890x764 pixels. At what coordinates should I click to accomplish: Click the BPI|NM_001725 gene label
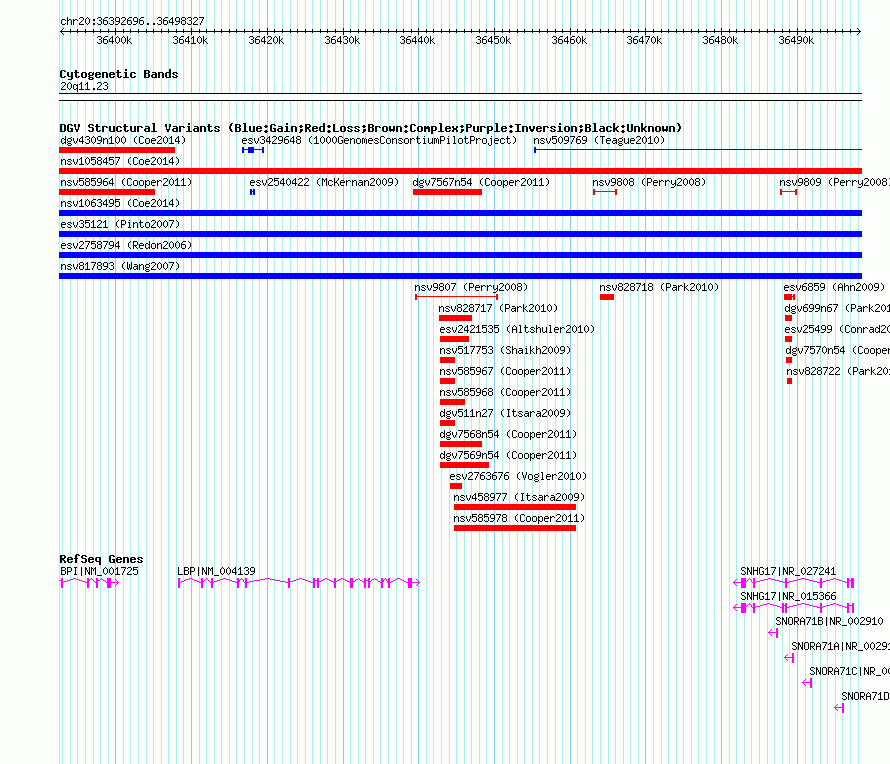99,571
